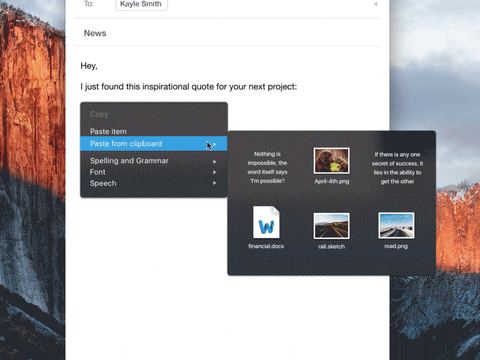Select the financial.docx Word document icon

click(x=266, y=222)
